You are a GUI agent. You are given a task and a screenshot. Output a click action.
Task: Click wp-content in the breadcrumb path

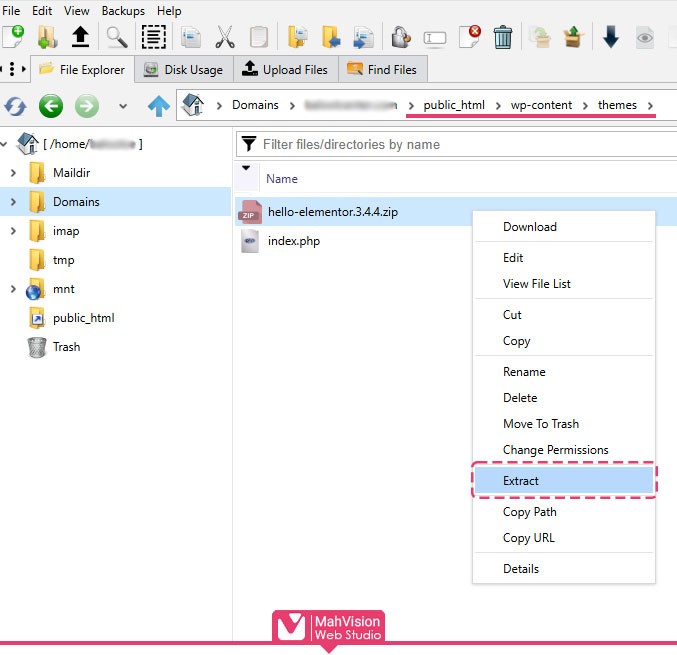click(541, 105)
